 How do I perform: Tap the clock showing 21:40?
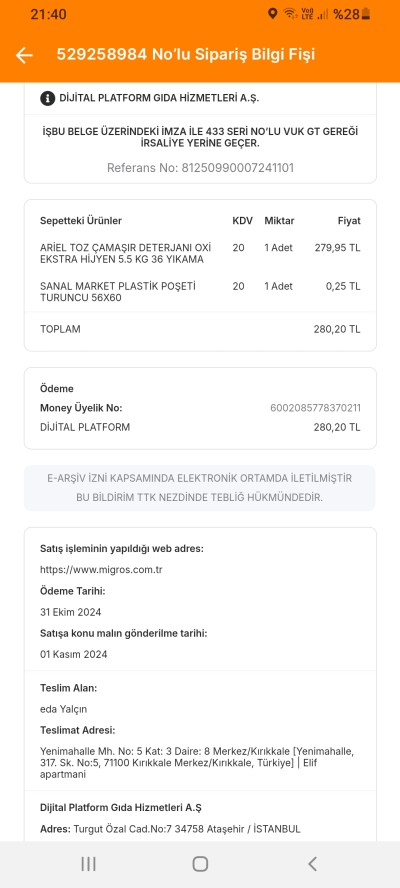click(x=48, y=14)
